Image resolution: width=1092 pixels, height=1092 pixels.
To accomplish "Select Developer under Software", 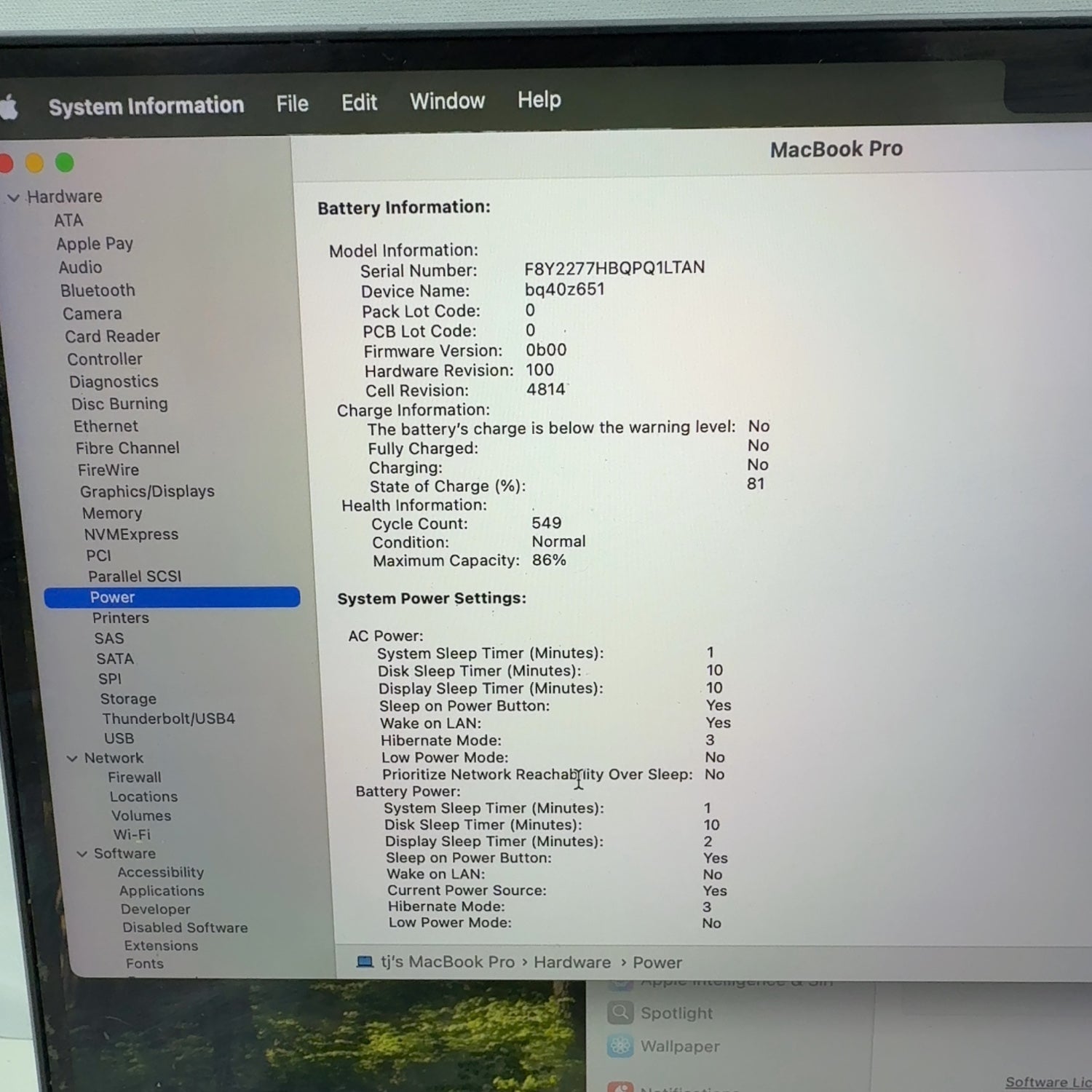I will [x=155, y=909].
